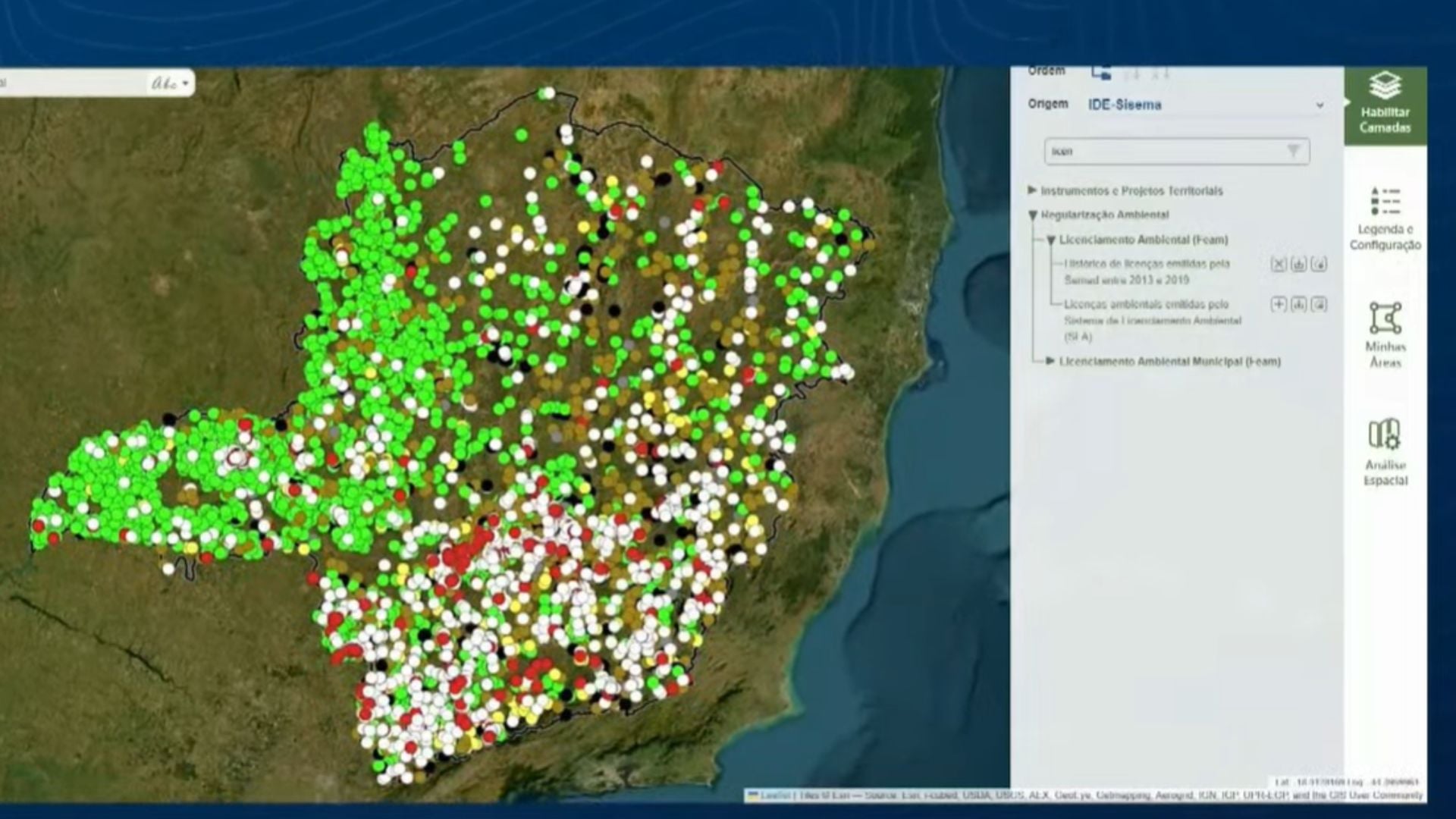
Task: Open the Leaflet attribution link
Action: coord(770,795)
